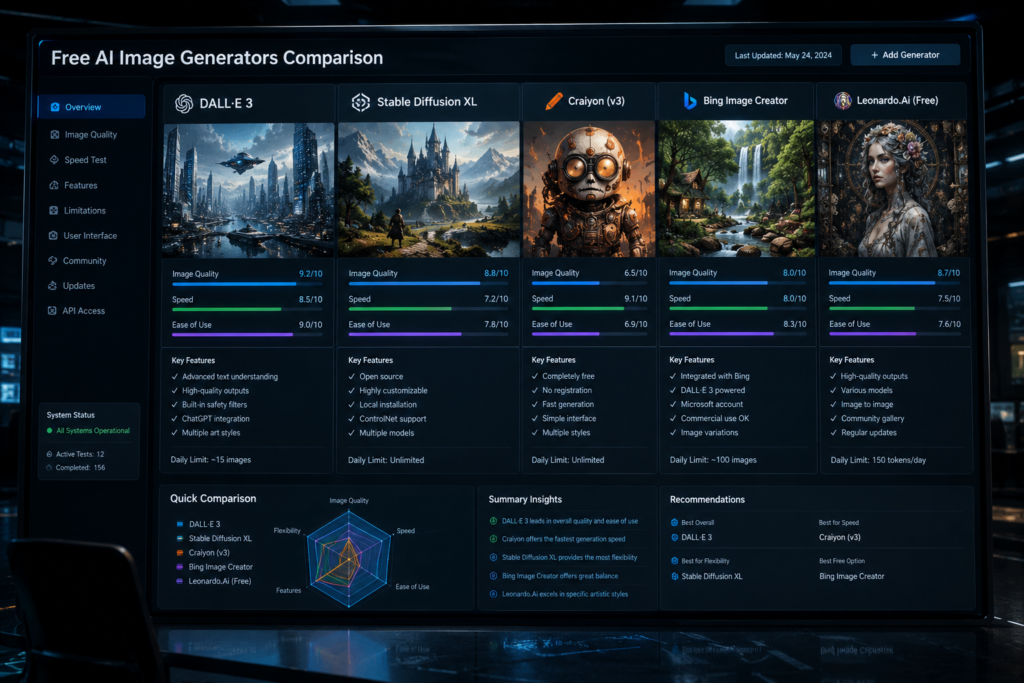1024x683 pixels.
Task: Click the 'Daily Limit: ~15 images' text
Action: tap(211, 460)
